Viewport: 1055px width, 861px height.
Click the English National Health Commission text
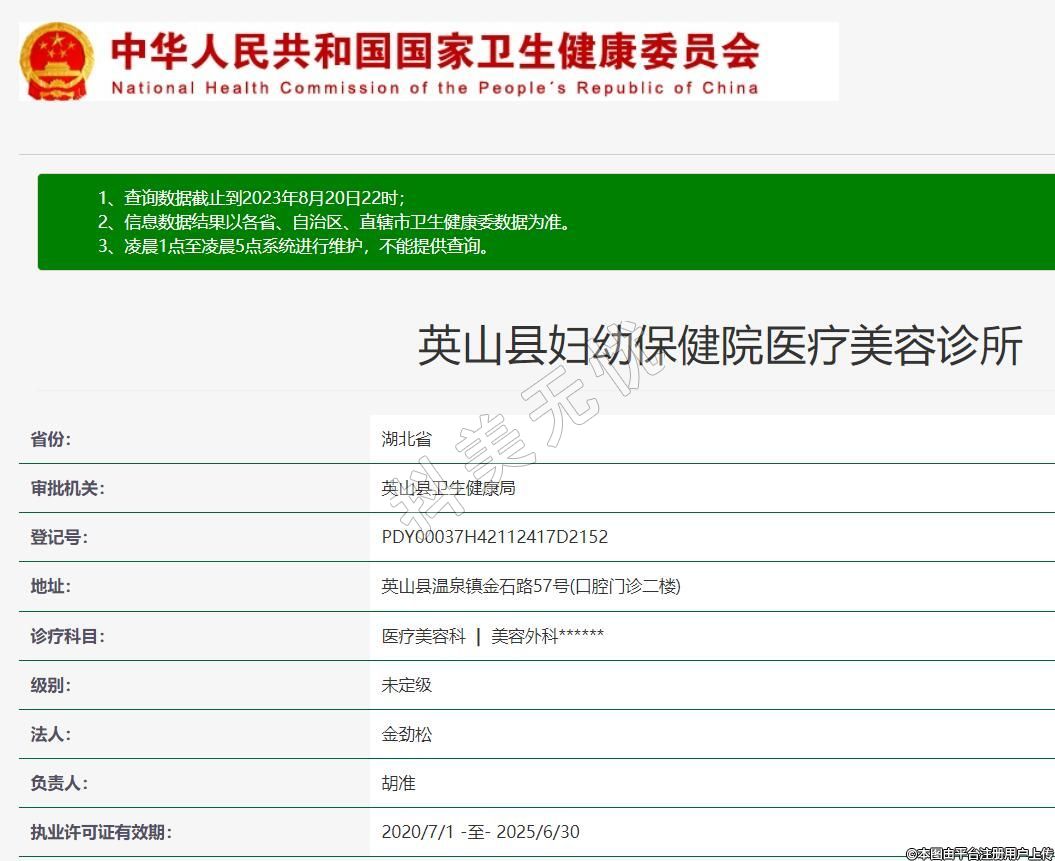(434, 88)
